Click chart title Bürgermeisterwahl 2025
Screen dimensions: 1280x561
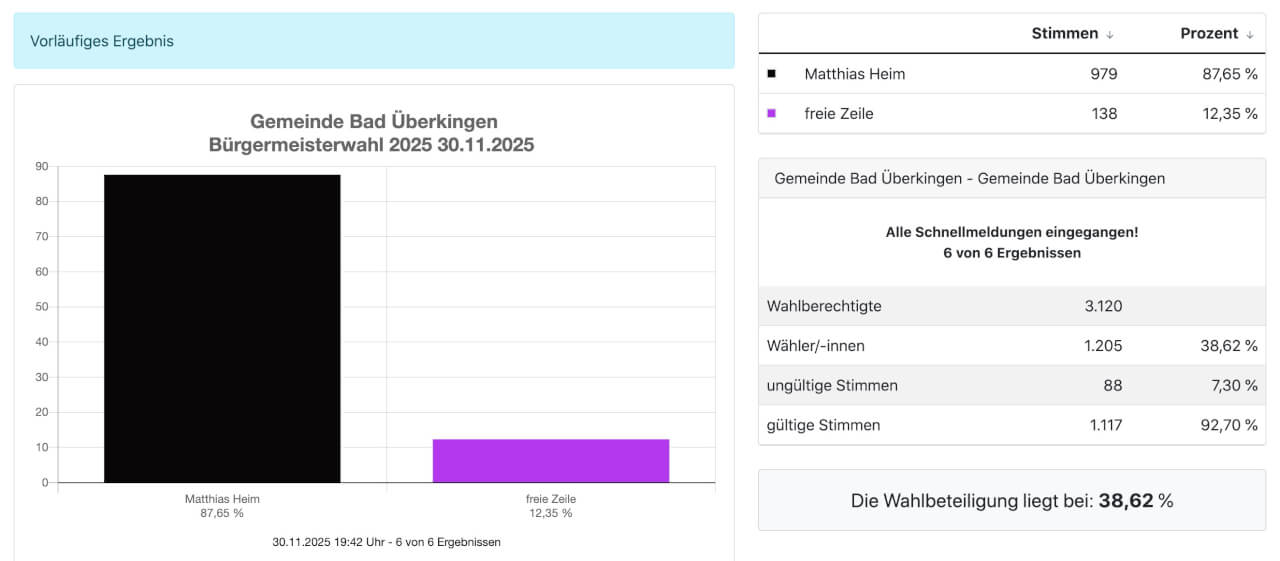pos(372,145)
